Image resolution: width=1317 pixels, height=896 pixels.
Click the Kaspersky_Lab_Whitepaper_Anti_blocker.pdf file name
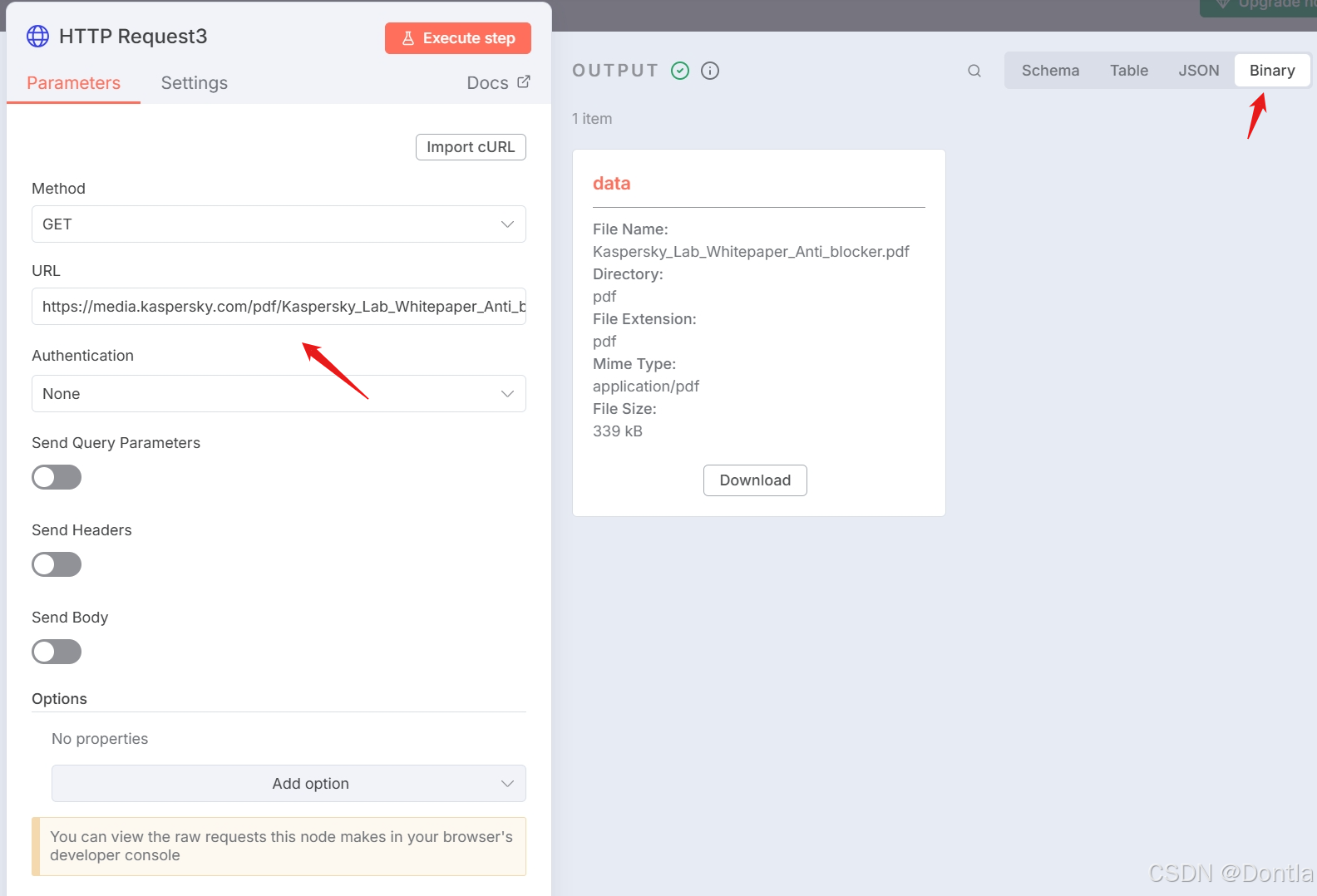tap(751, 252)
